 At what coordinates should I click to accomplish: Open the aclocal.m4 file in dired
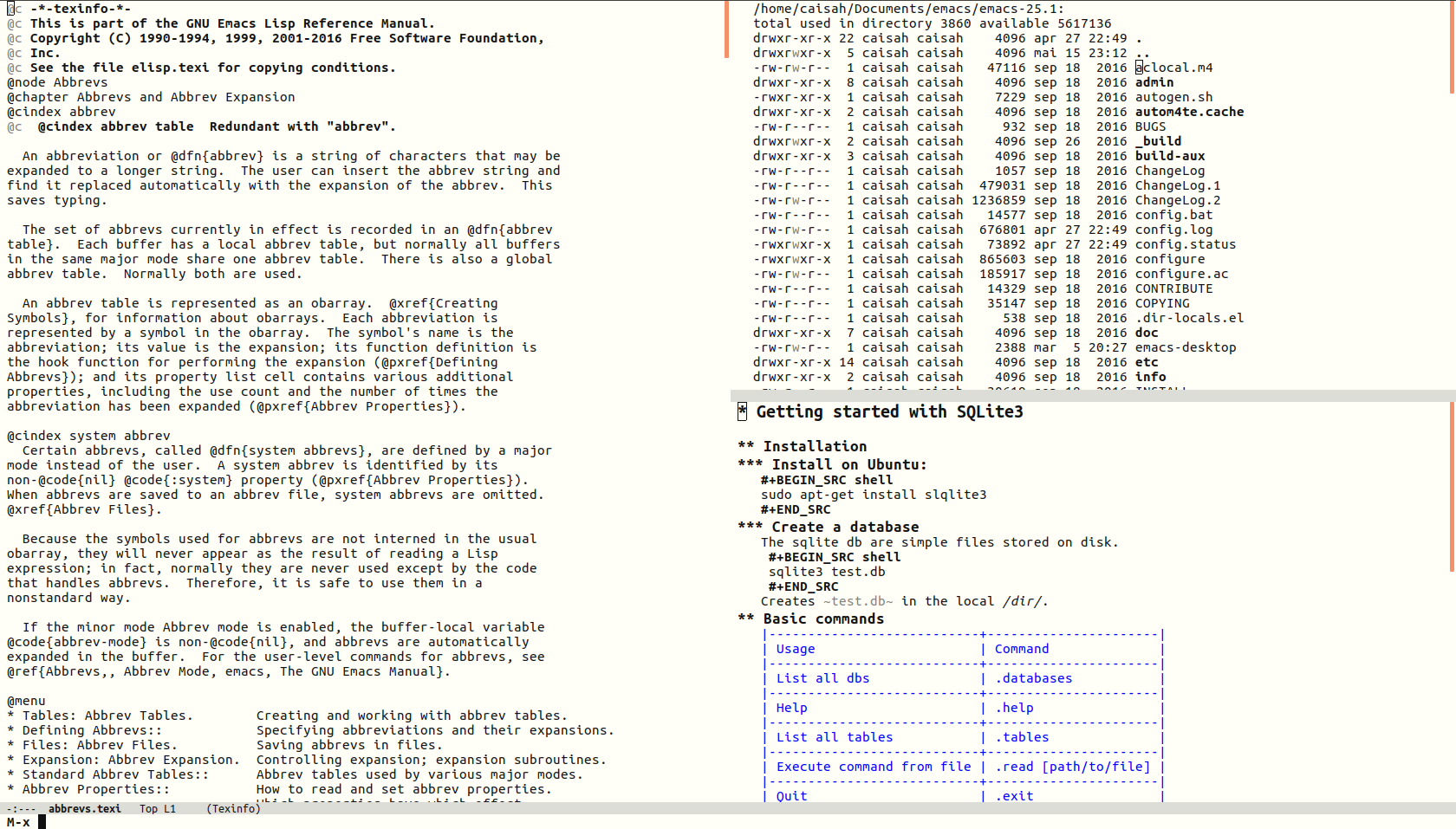point(1174,68)
